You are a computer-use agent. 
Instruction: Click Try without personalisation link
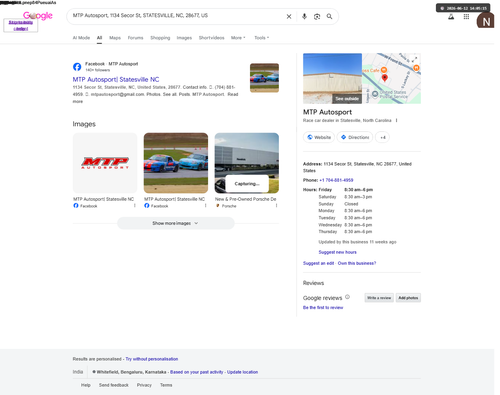(152, 359)
